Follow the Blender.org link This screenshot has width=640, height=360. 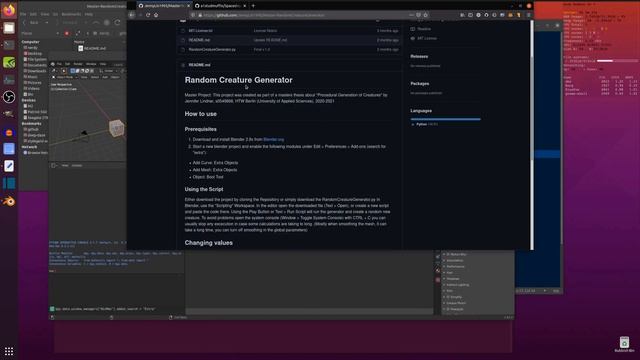(x=273, y=139)
